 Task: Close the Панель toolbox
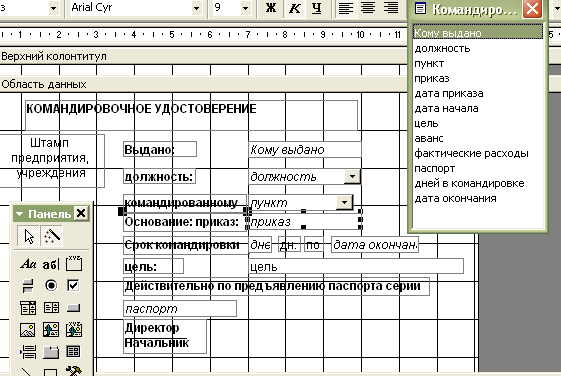[81, 214]
